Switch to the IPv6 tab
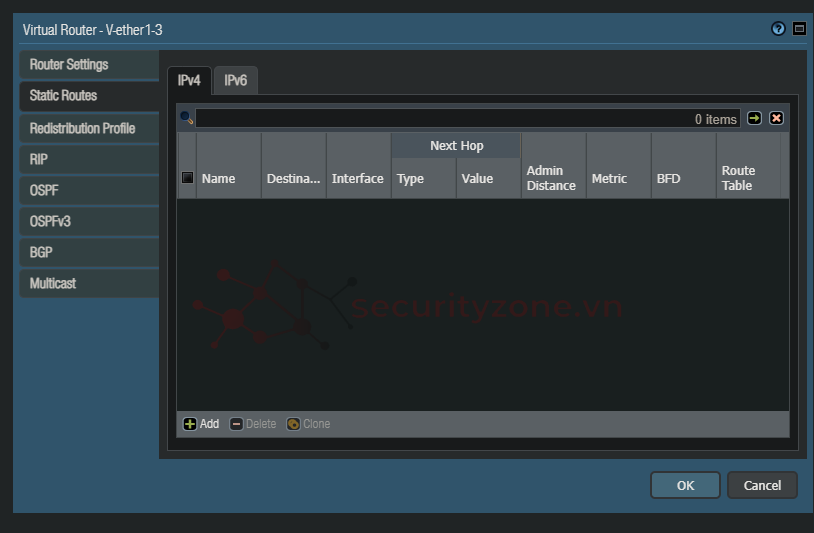This screenshot has height=533, width=814. pos(236,80)
